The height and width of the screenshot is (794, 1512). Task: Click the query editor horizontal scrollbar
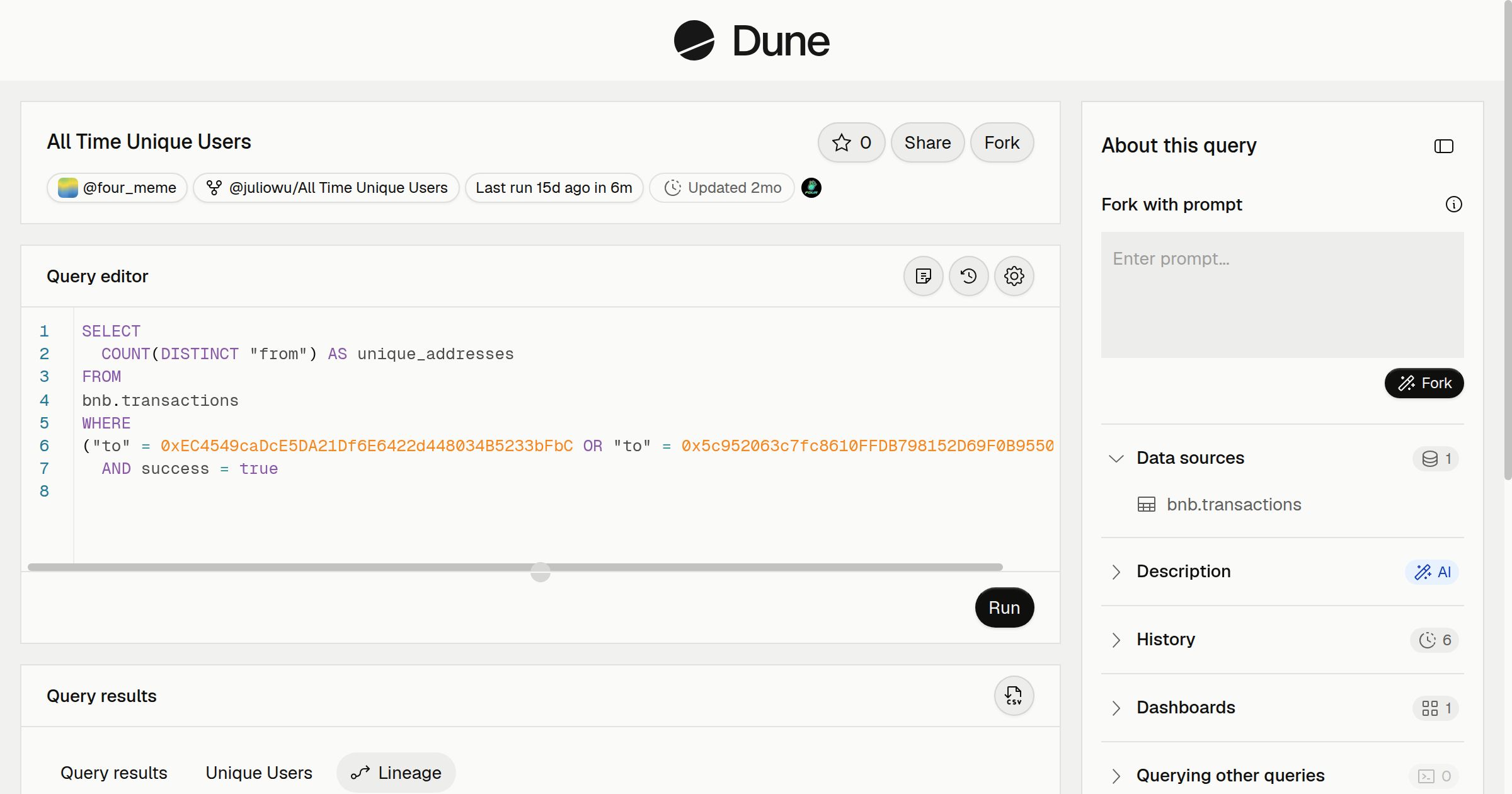click(515, 567)
